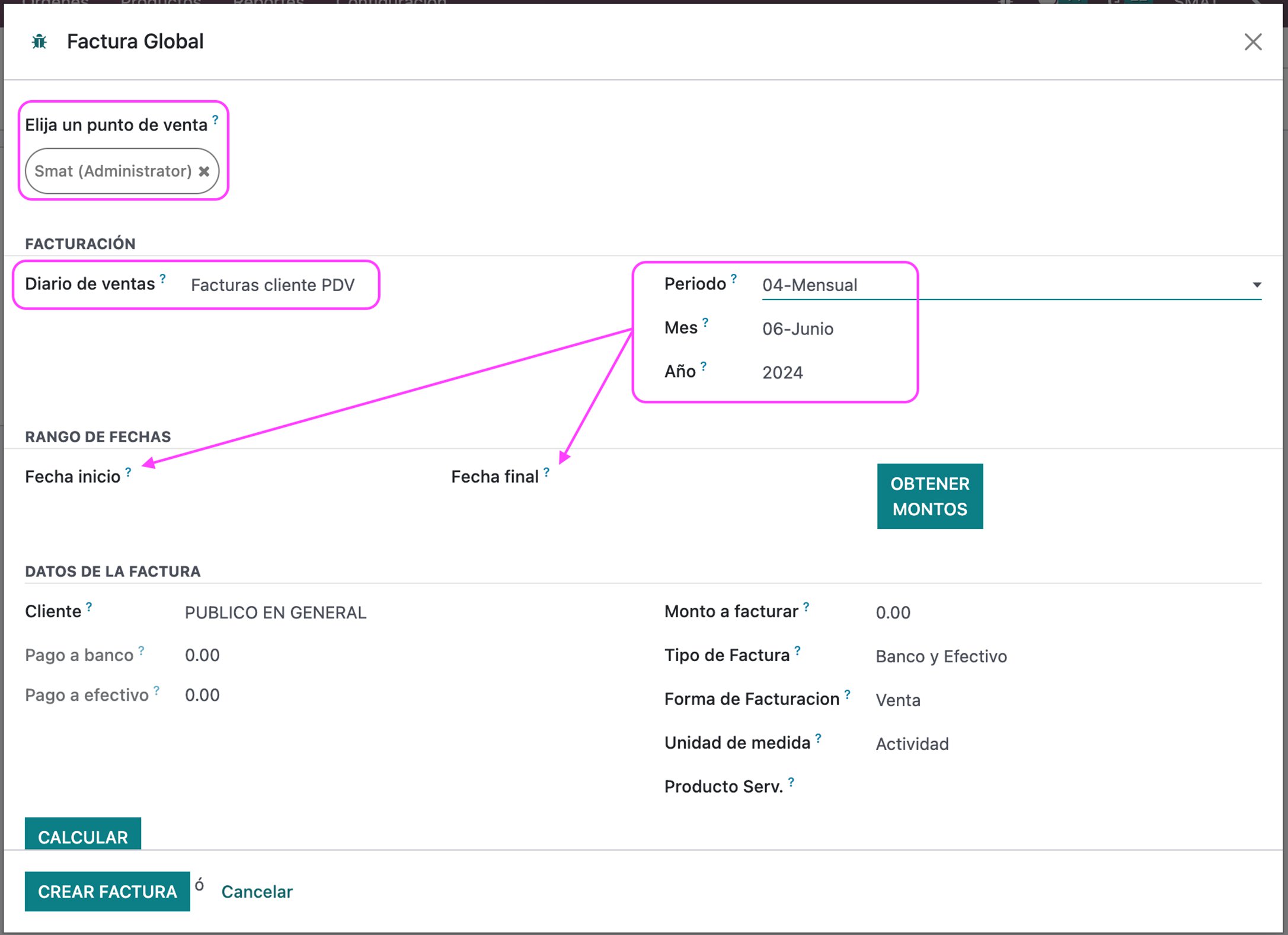Show help icon next to Periodo
Screen dimensions: 1288x935
(x=734, y=278)
